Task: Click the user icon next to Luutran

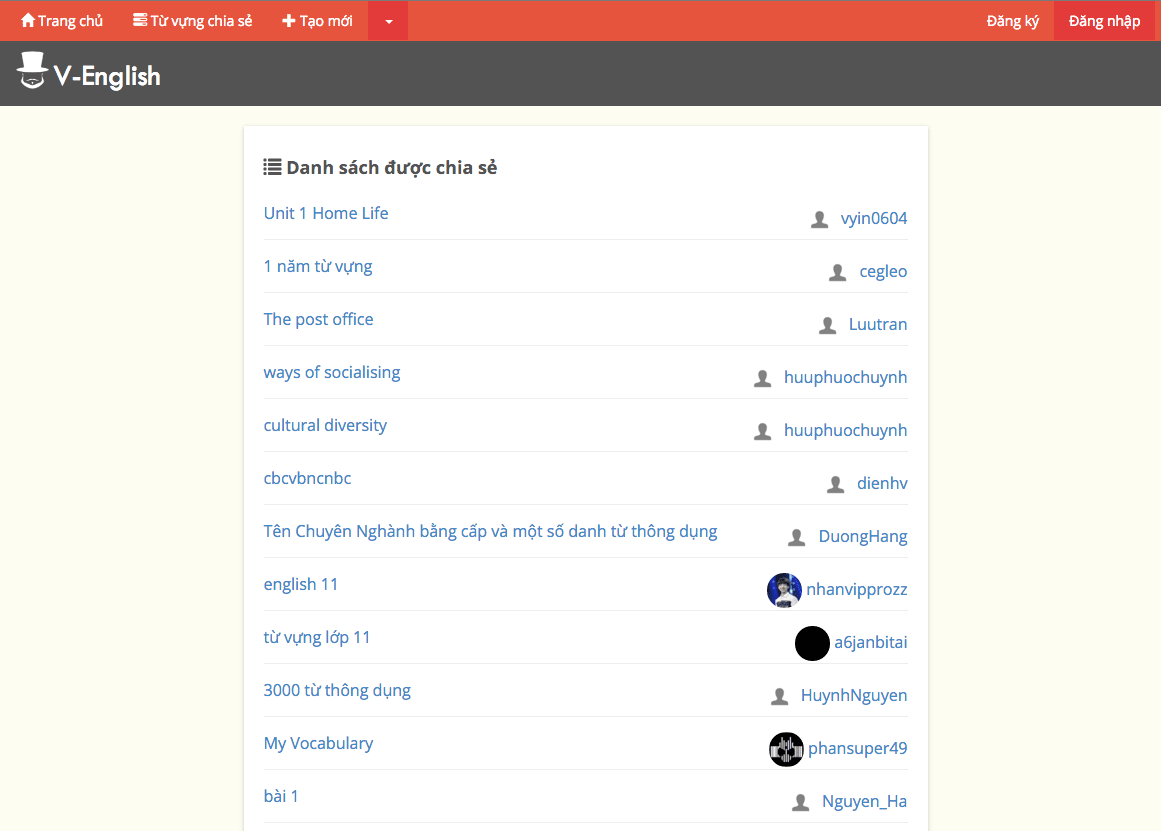Action: click(827, 325)
